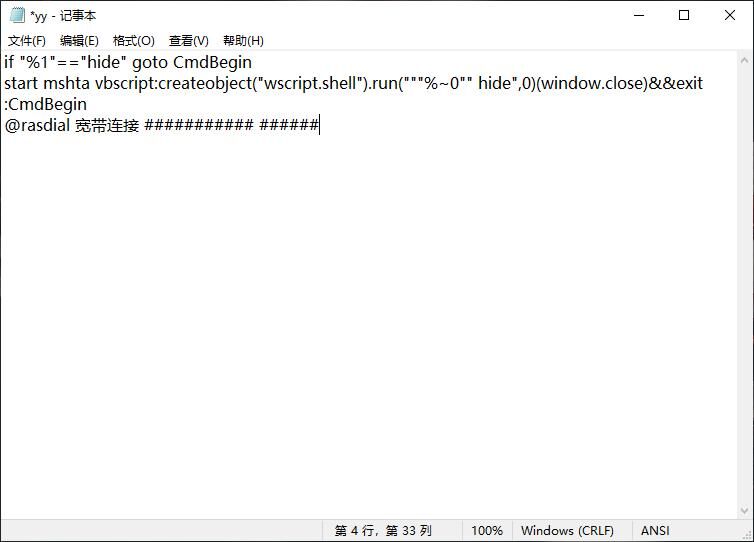The width and height of the screenshot is (754, 542).
Task: Open the 编辑(E) menu
Action: 79,41
